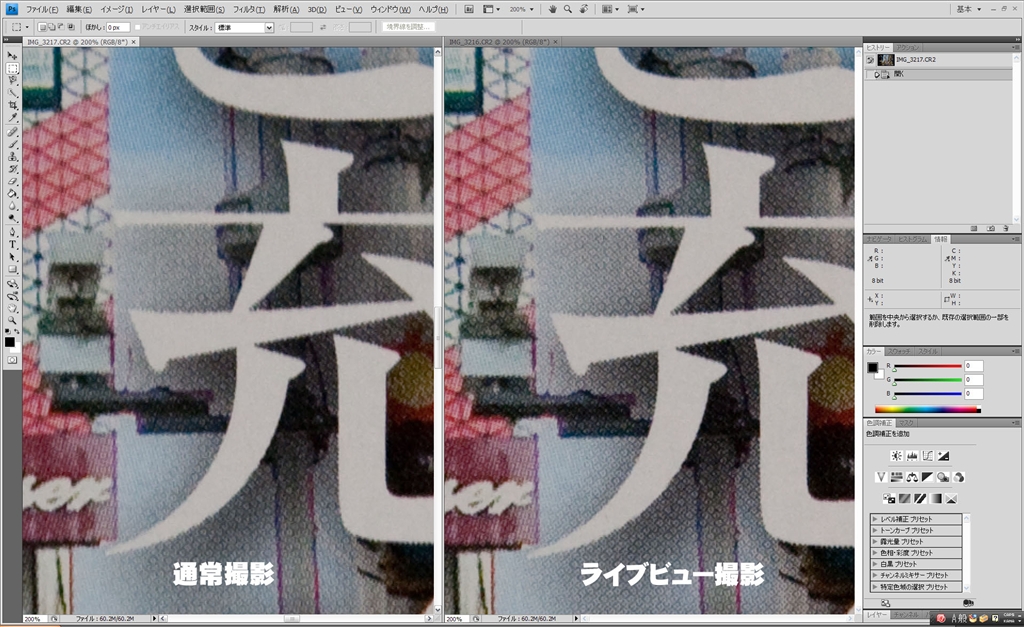Select the Rectangular Marquee tool
Viewport: 1024px width, 627px height.
tap(12, 68)
